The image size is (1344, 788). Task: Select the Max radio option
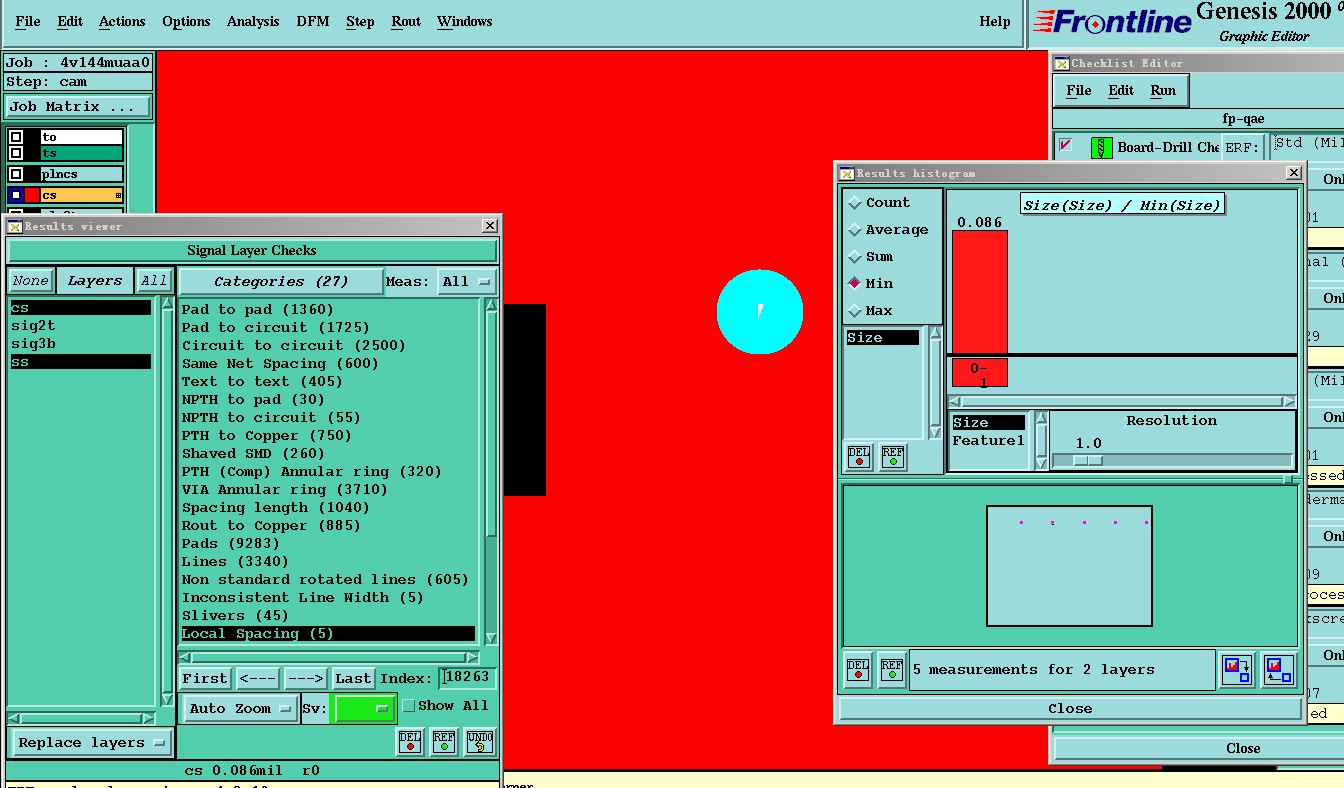tap(855, 311)
